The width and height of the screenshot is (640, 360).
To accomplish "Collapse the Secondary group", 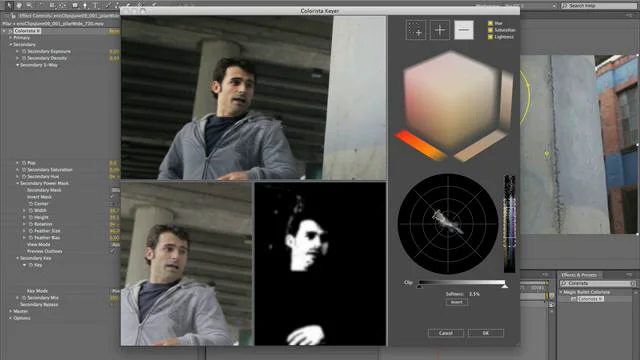I will click(x=11, y=44).
